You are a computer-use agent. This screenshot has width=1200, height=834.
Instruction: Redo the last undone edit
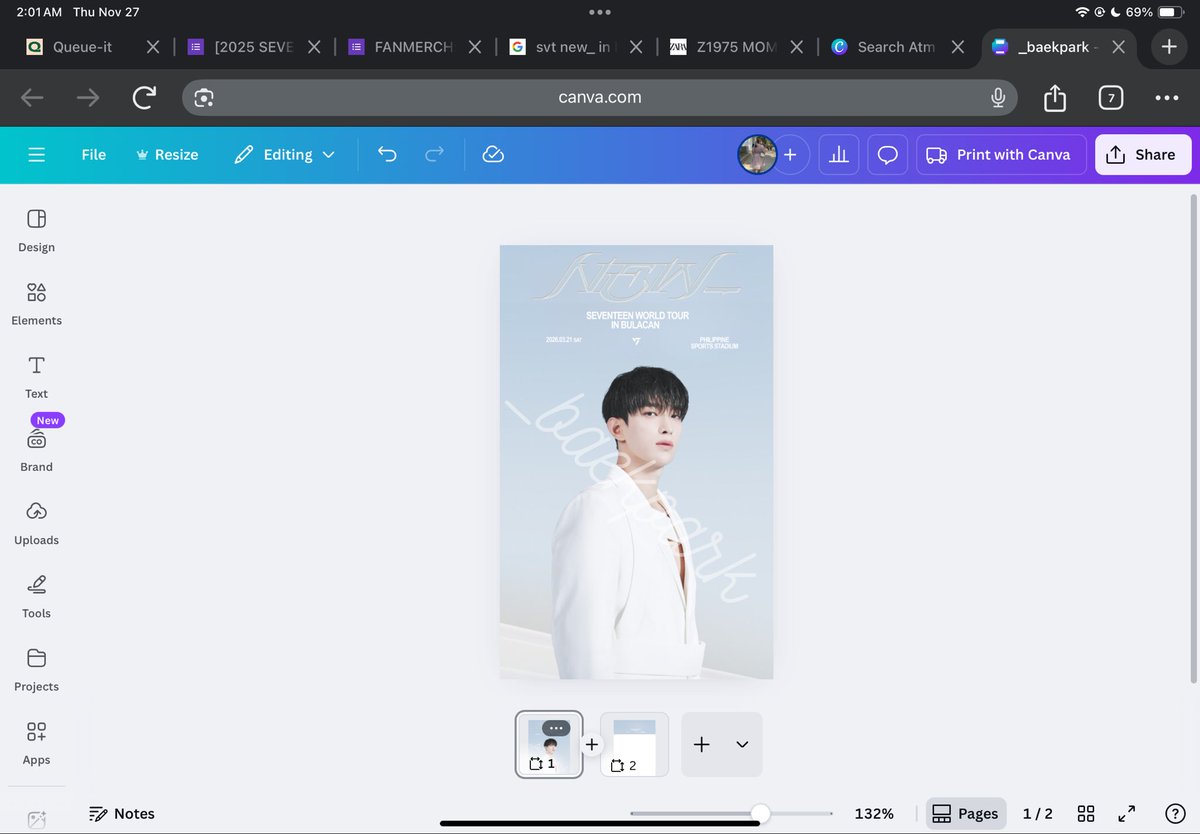[x=434, y=155]
